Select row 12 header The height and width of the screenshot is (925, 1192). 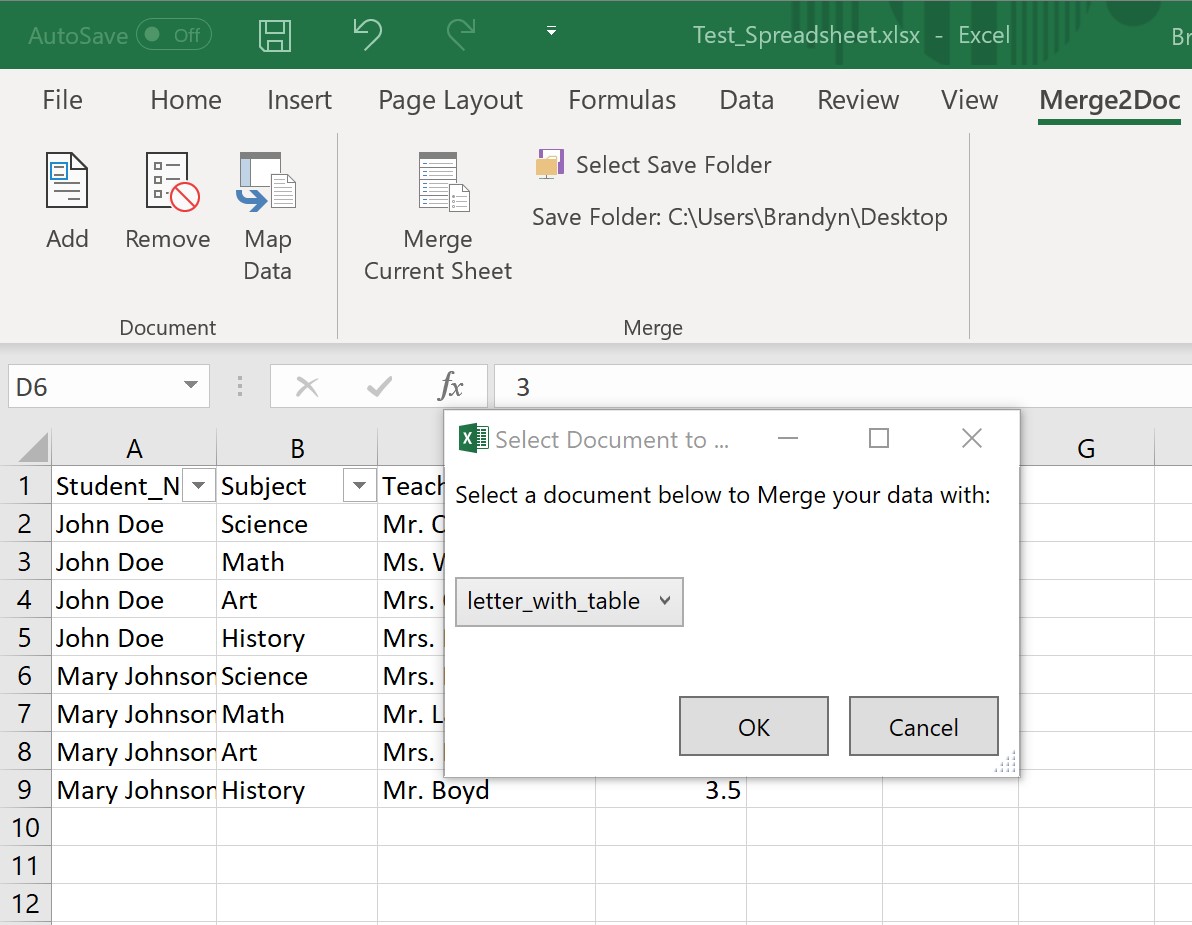coord(25,903)
